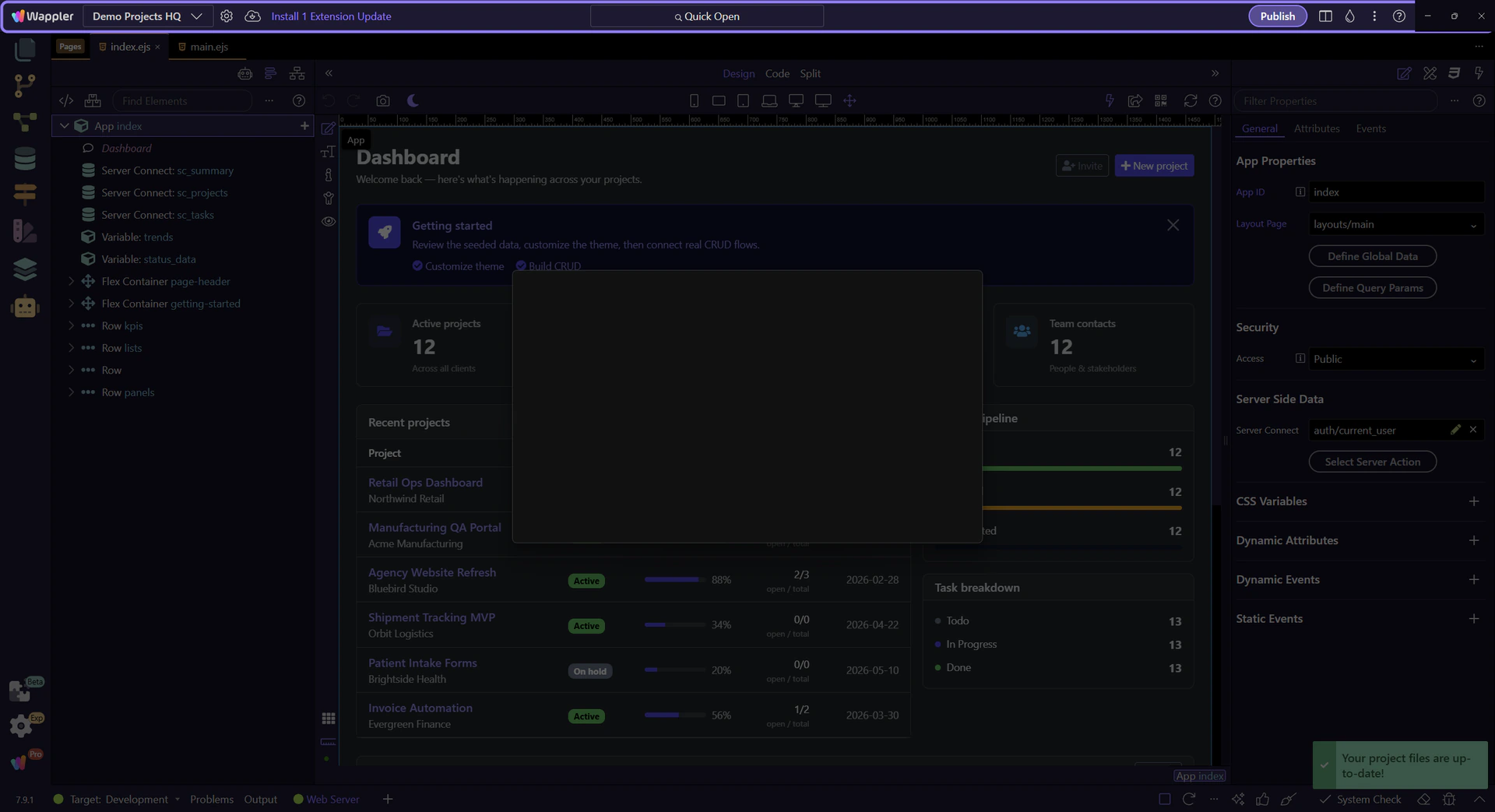Click the mobile phone viewport icon
Viewport: 1495px width, 812px height.
click(x=694, y=100)
